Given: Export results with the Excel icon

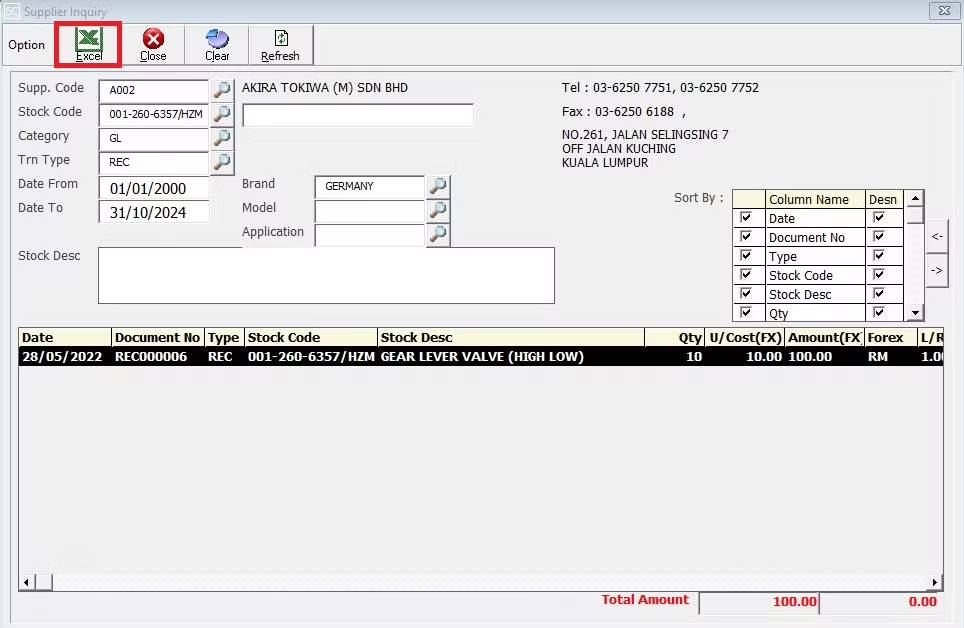Looking at the screenshot, I should tap(89, 44).
